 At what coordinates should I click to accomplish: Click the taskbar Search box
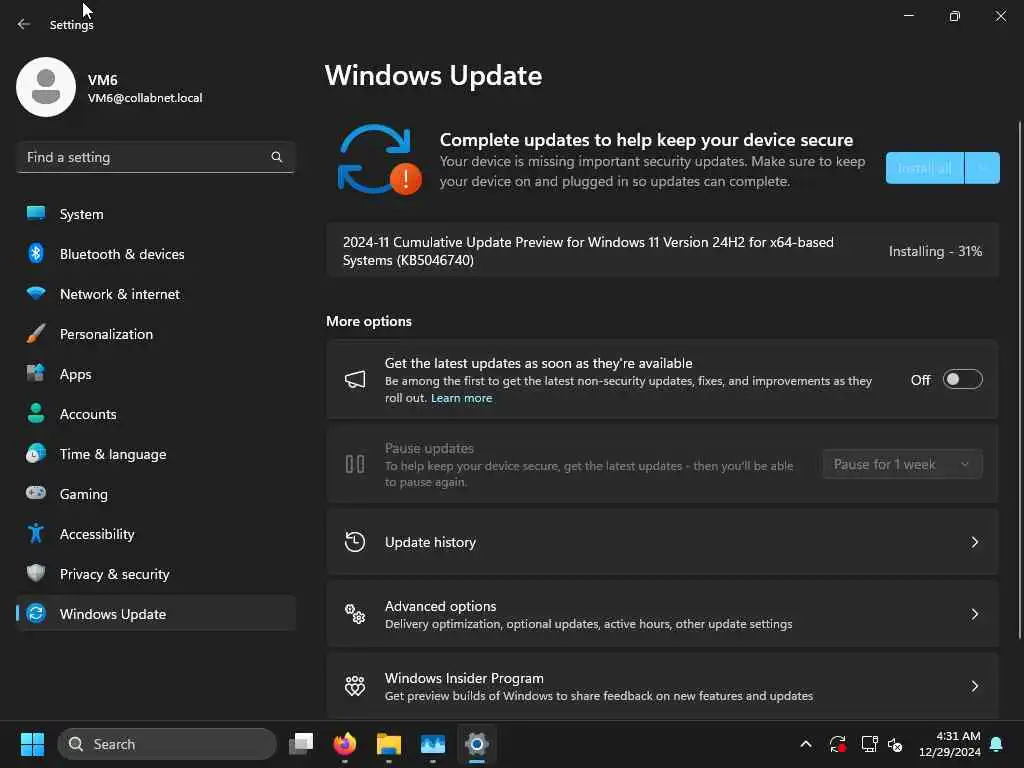167,744
